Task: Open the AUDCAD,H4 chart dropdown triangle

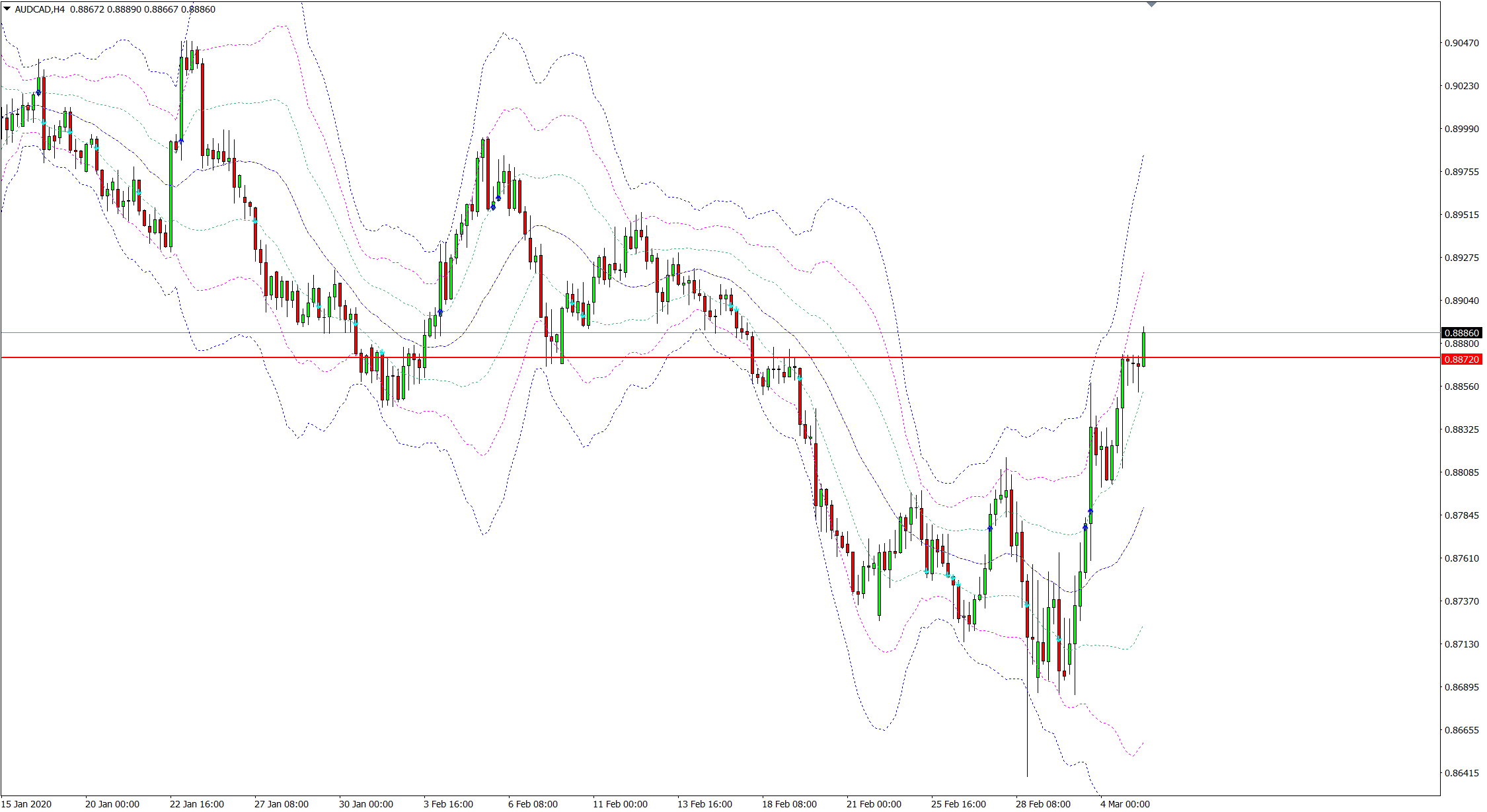Action: [7, 9]
